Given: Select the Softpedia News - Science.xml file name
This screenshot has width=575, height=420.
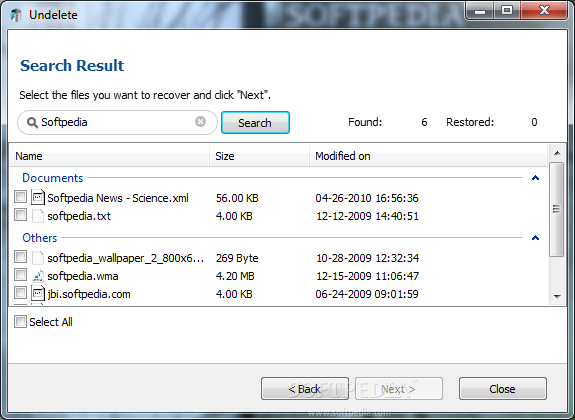Looking at the screenshot, I should click(118, 198).
